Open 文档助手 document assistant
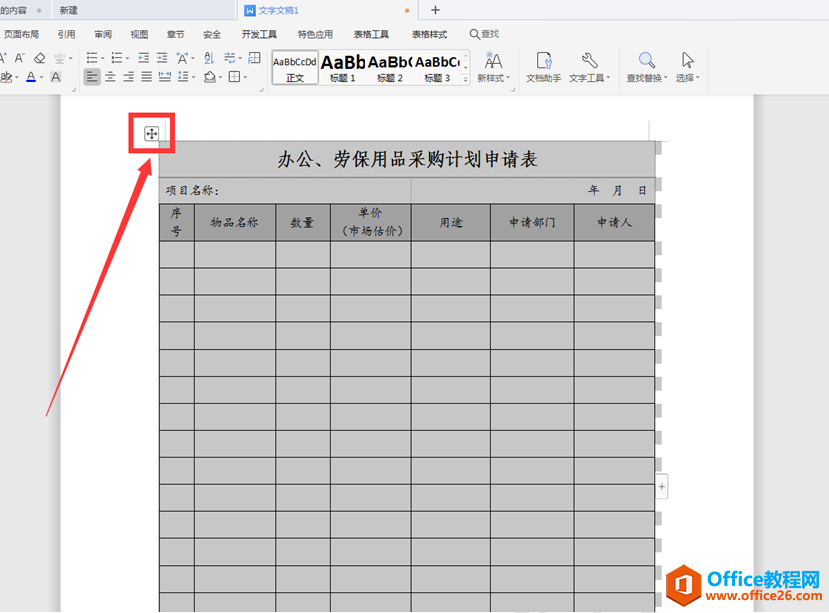Viewport: 829px width, 613px height. 544,67
